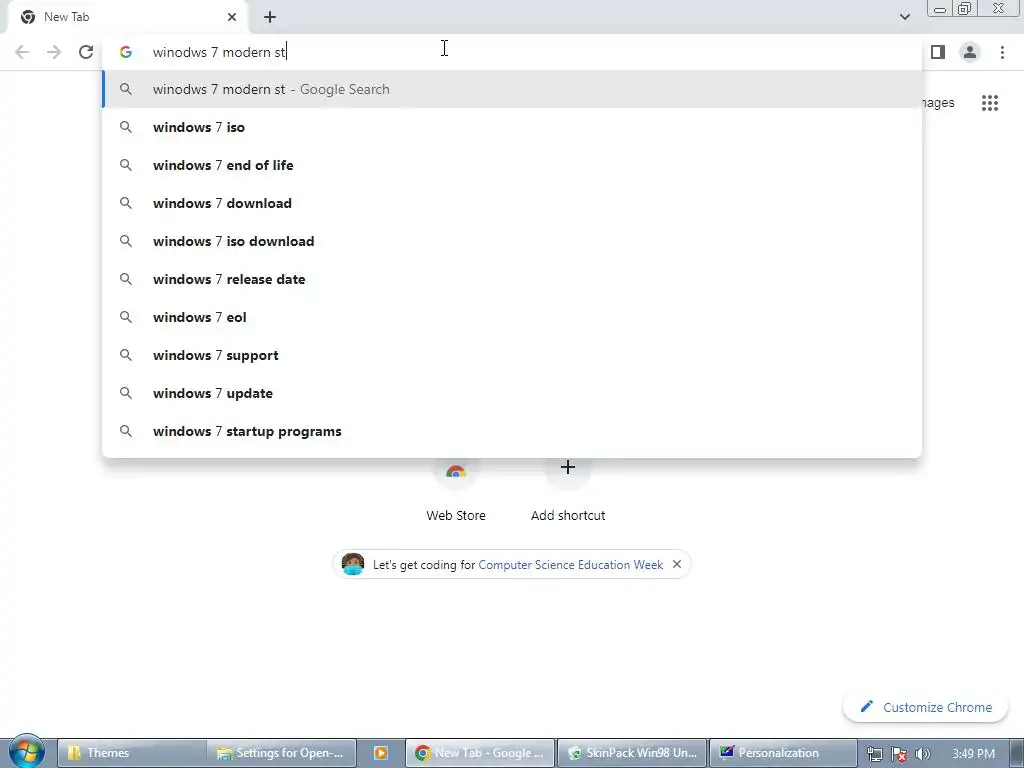Select "winodws 7 modern st - Google Search" suggestion

pyautogui.click(x=512, y=89)
